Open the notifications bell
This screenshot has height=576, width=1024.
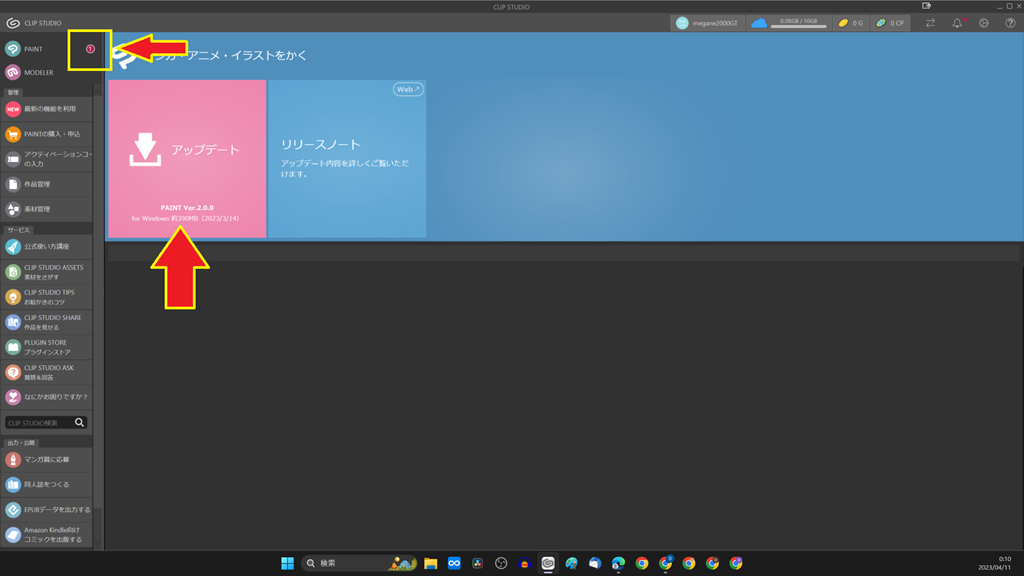coord(957,23)
